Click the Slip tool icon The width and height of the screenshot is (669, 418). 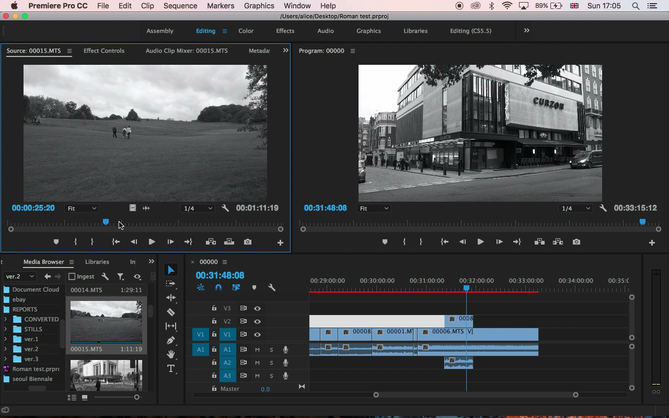pyautogui.click(x=171, y=326)
